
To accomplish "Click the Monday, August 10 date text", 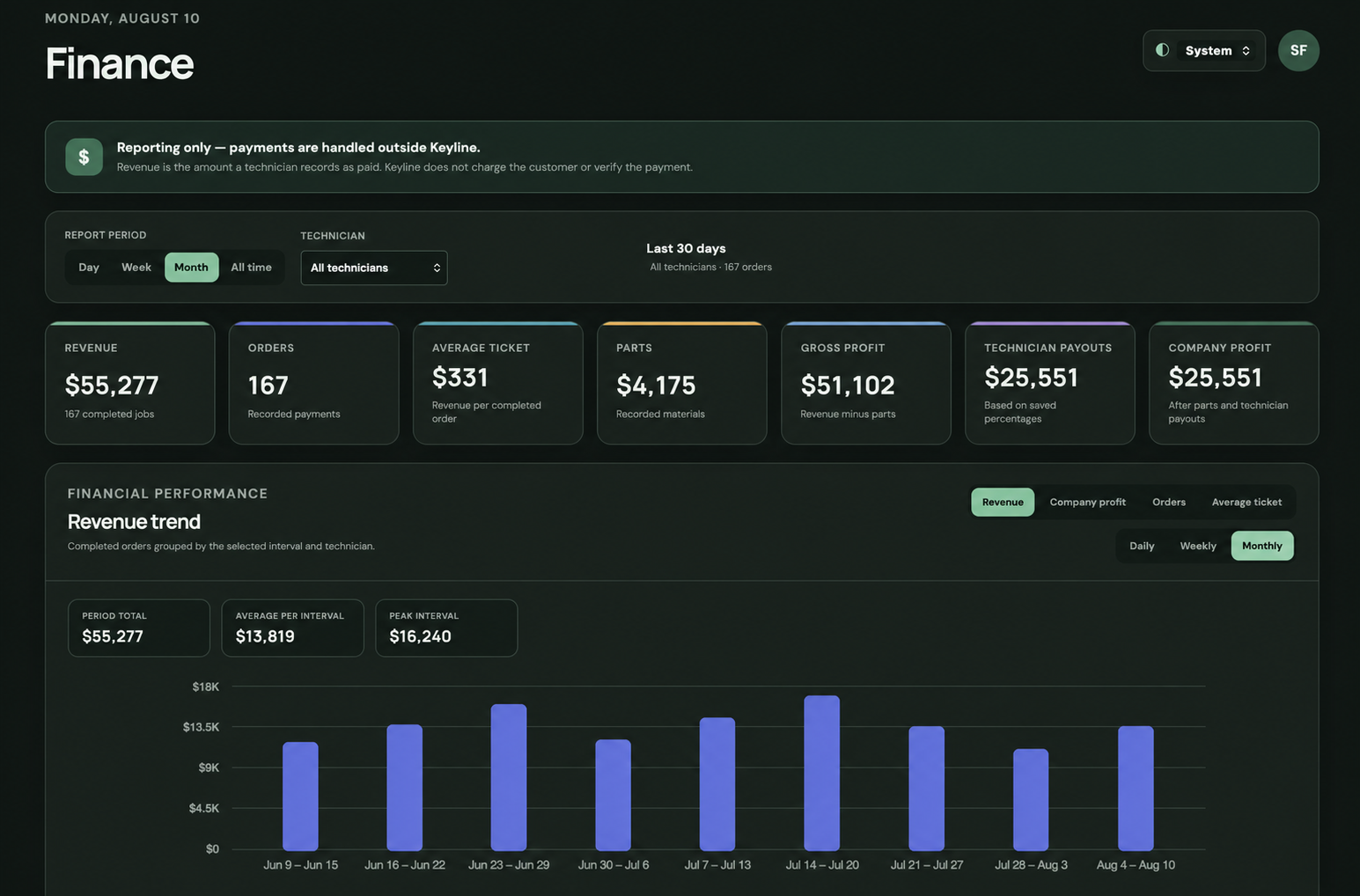I will 122,18.
